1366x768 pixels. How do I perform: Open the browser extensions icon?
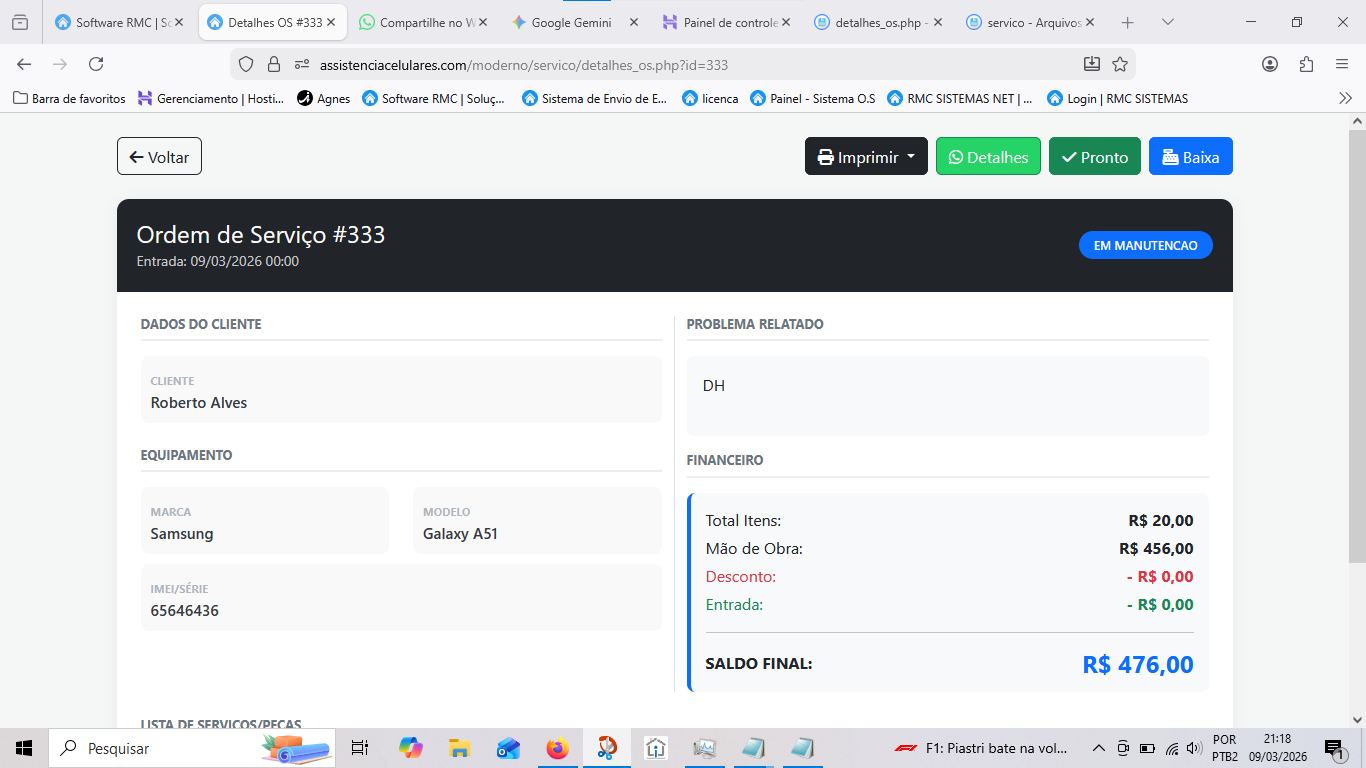(1306, 64)
